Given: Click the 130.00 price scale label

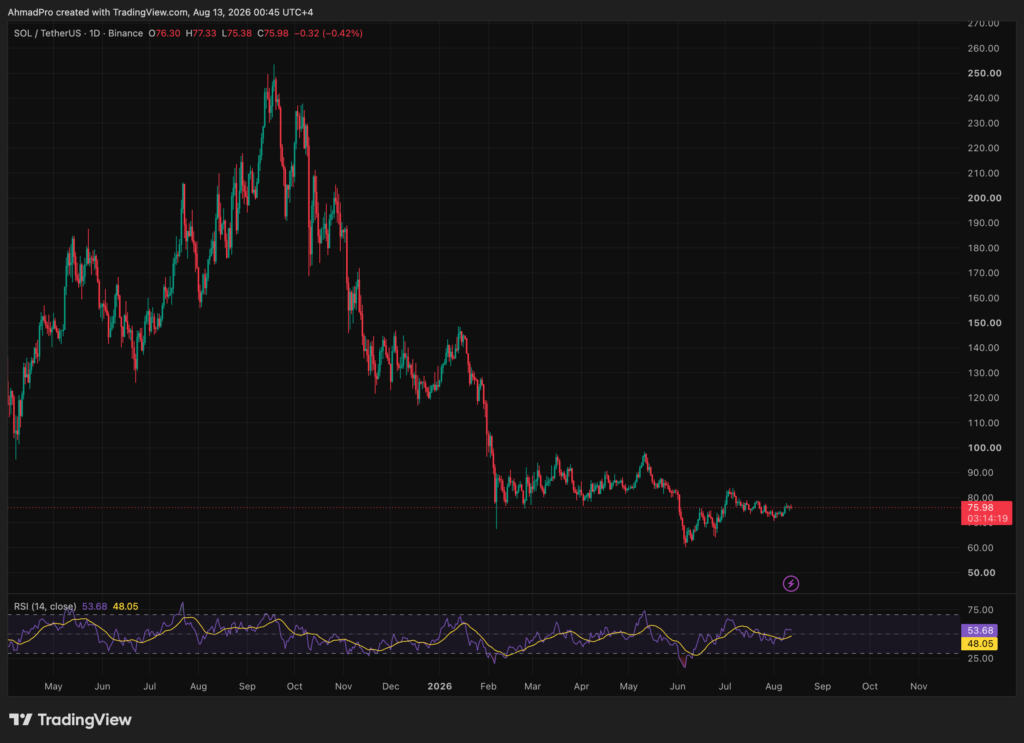Looking at the screenshot, I should point(984,373).
